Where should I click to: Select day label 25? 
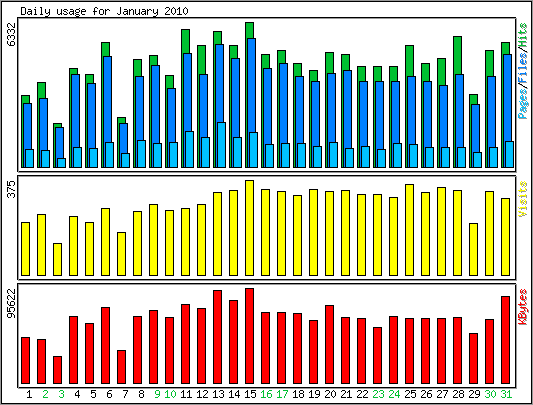pyautogui.click(x=410, y=394)
